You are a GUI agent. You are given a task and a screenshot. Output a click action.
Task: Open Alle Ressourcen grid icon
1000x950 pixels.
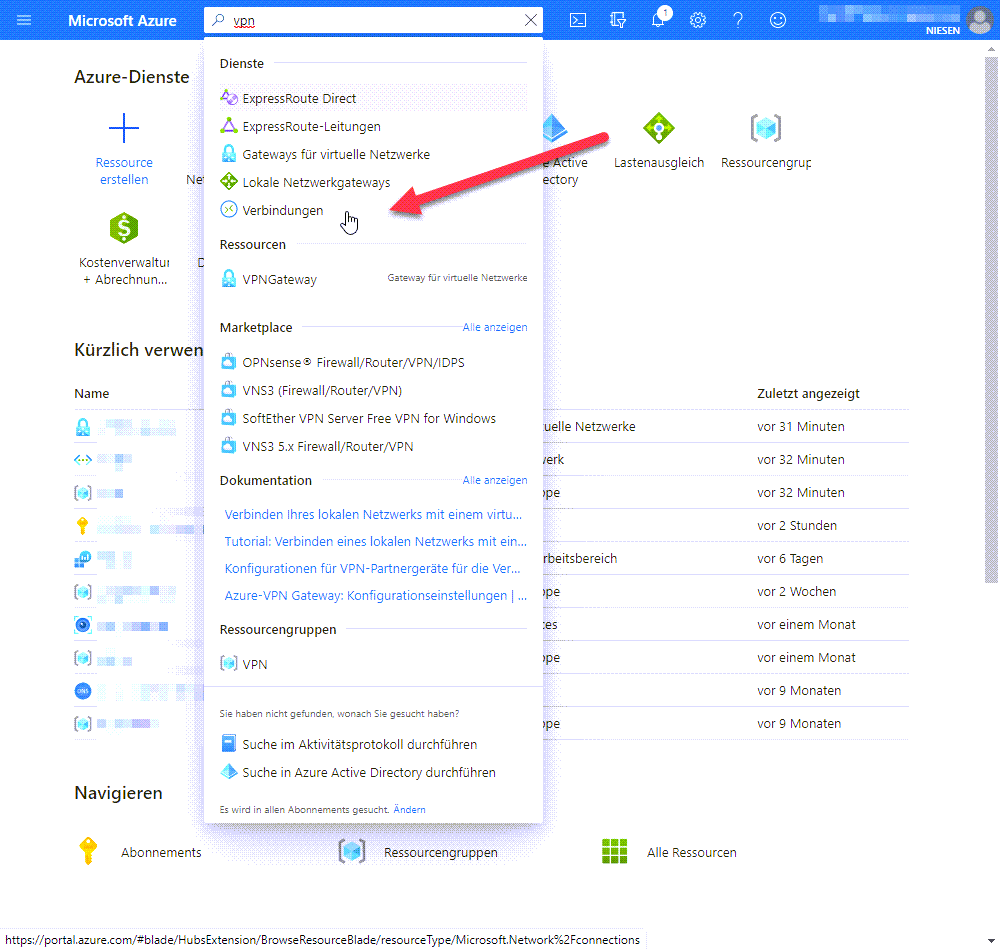pyautogui.click(x=614, y=851)
